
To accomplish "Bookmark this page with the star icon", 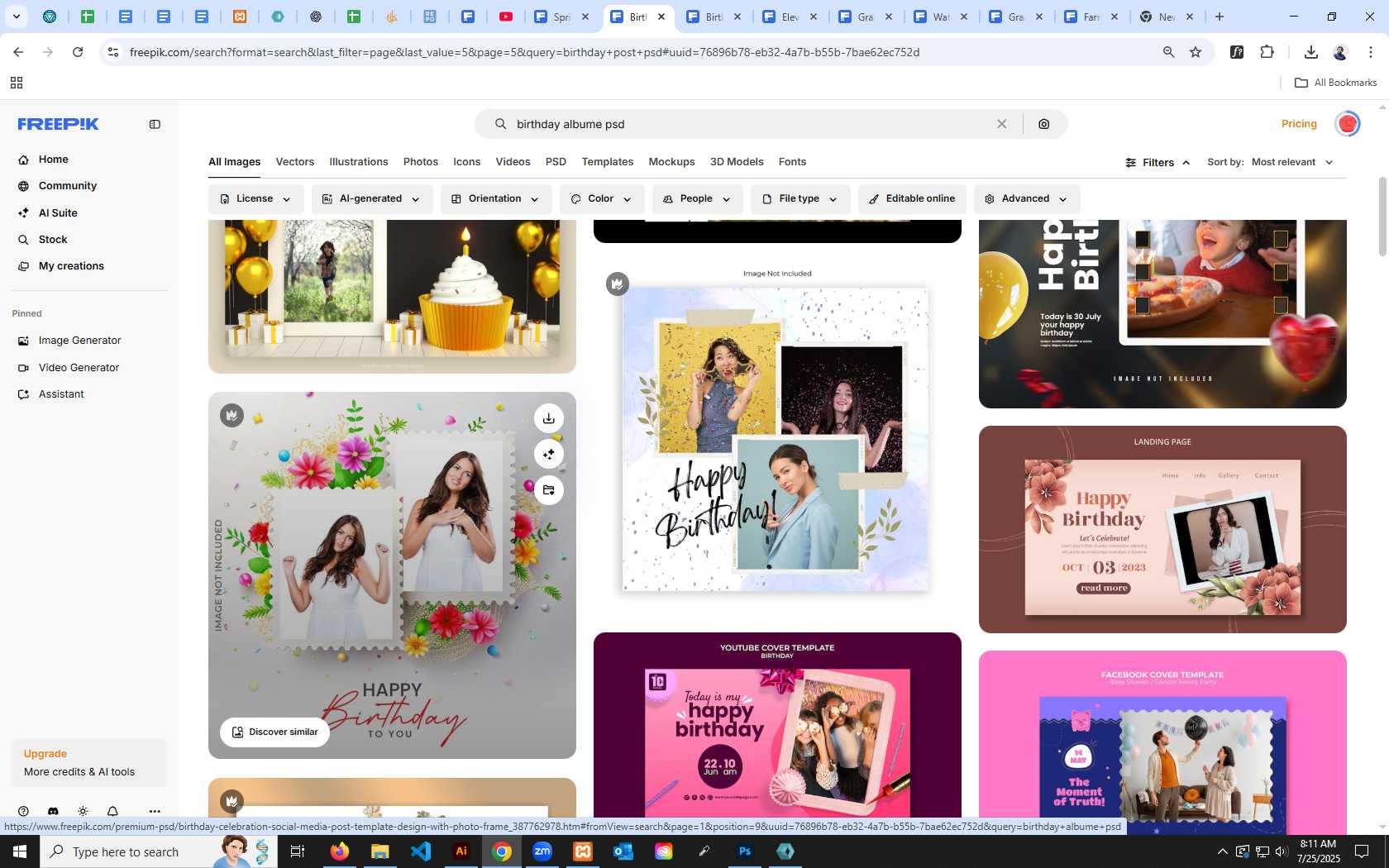I will (x=1196, y=52).
